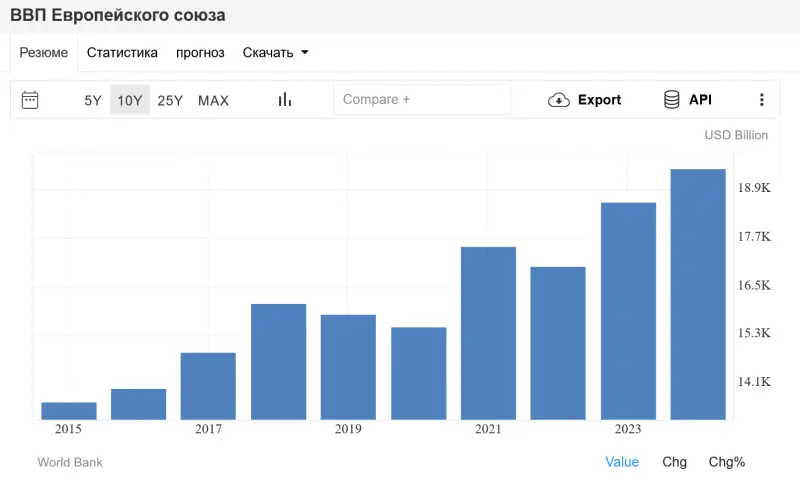This screenshot has width=800, height=482.
Task: Click the World Bank source link
Action: tap(70, 463)
